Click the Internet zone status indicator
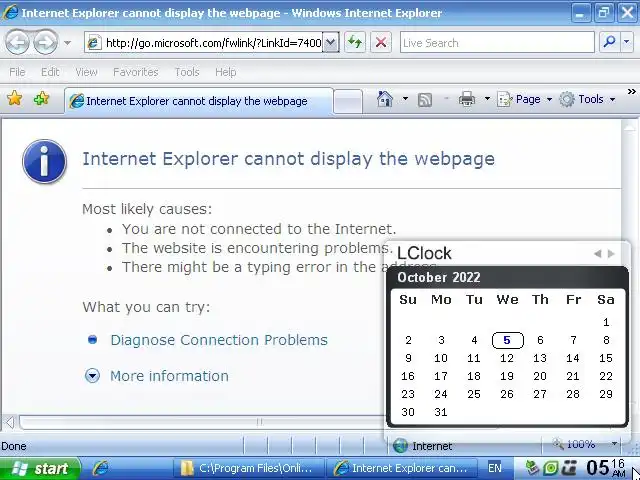Image resolution: width=640 pixels, height=480 pixels. (423, 446)
